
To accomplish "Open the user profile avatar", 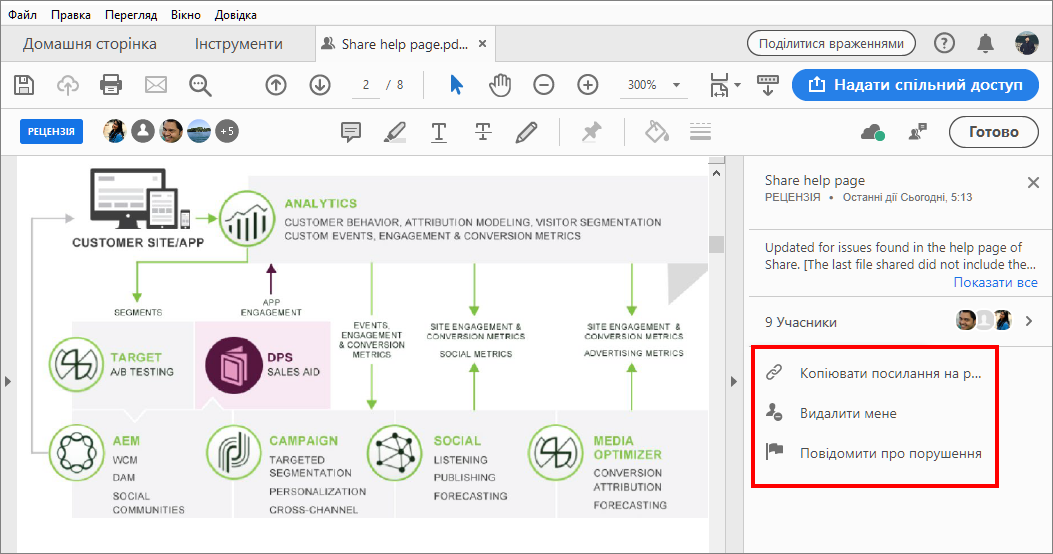I will [x=1027, y=44].
